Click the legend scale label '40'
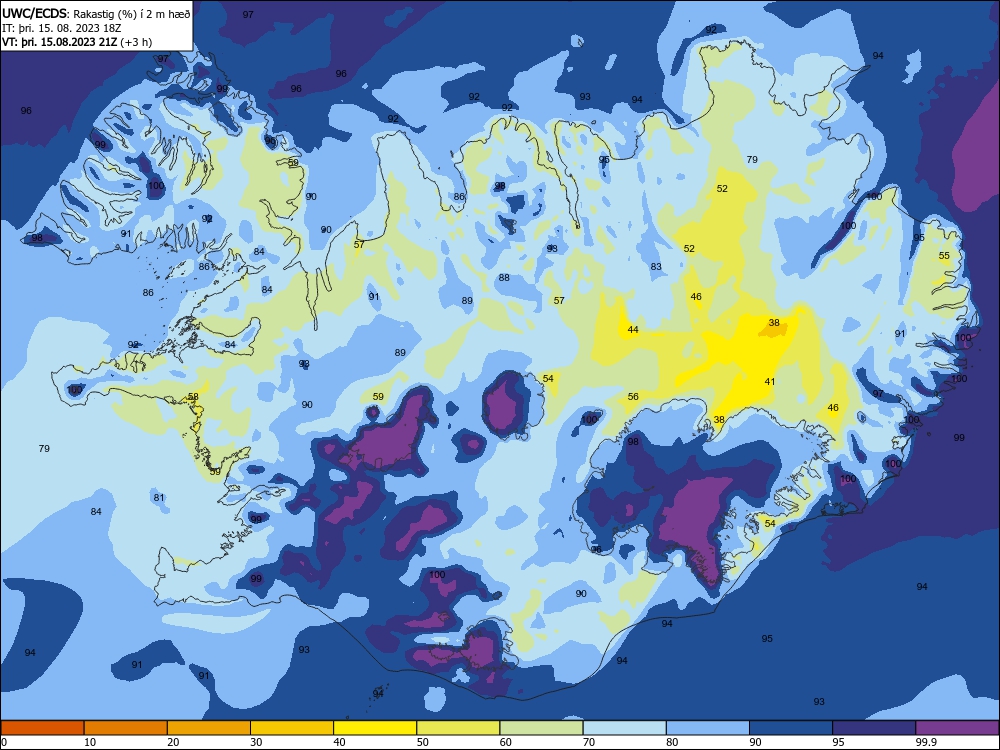This screenshot has height=750, width=1000. [339, 742]
